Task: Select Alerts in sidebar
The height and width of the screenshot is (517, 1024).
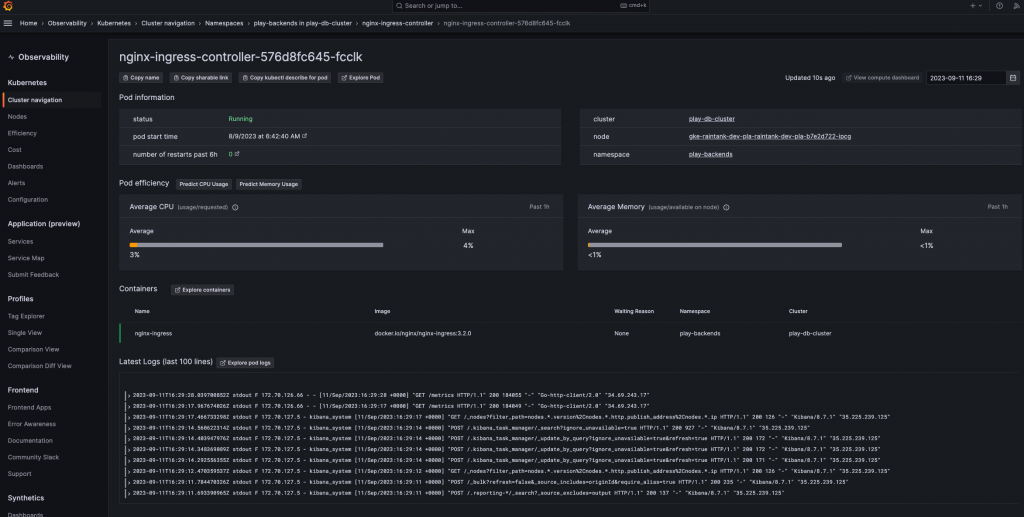Action: [x=16, y=183]
